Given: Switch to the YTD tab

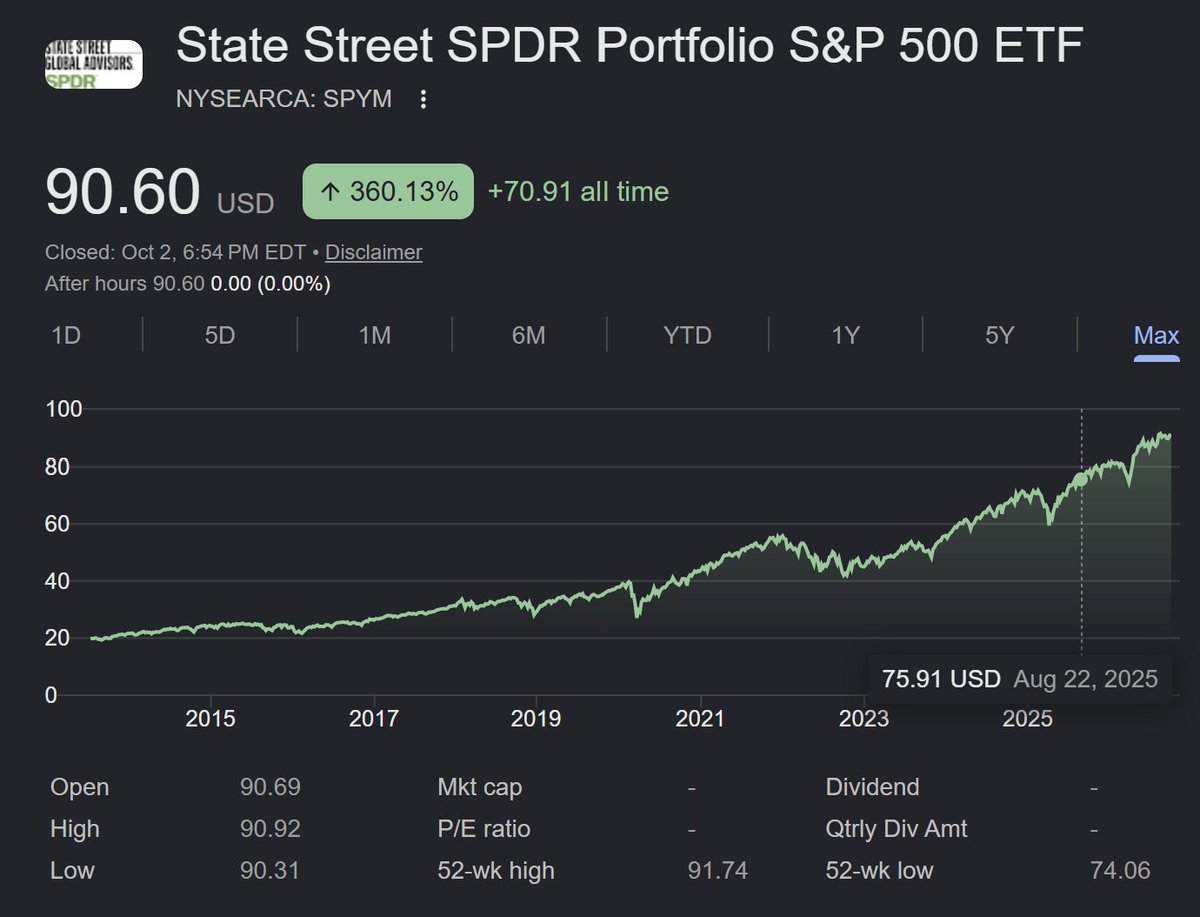Looking at the screenshot, I should tap(688, 336).
